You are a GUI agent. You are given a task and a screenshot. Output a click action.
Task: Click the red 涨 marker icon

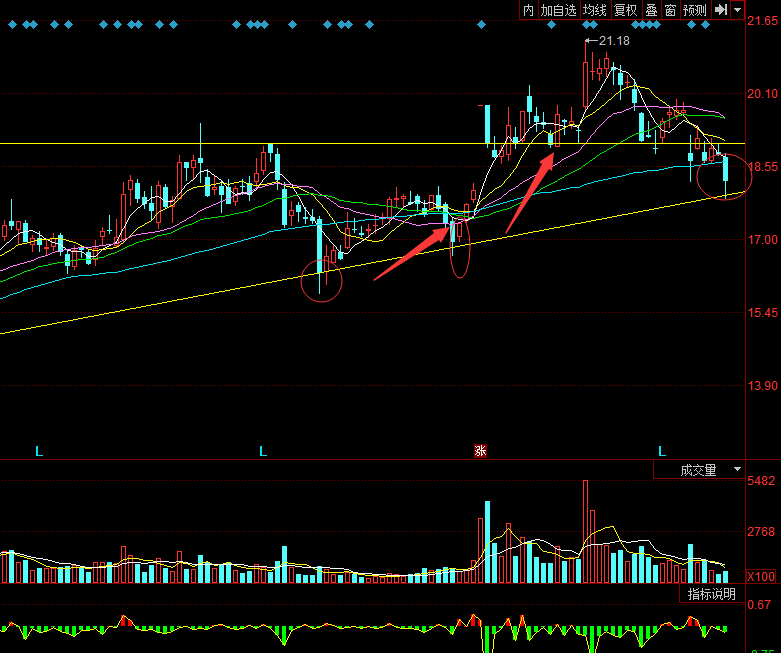[x=479, y=451]
